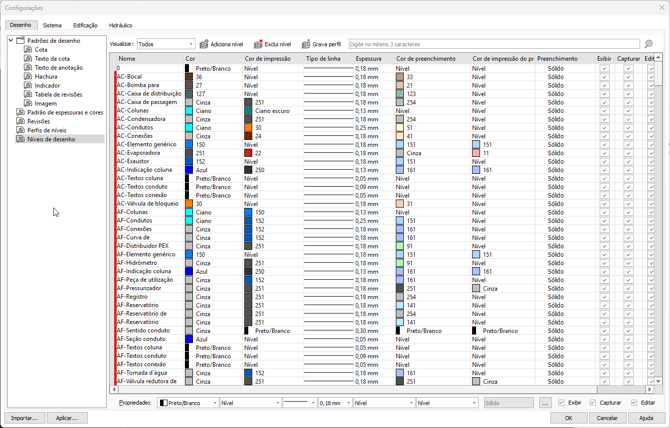Click the Aplicar button

[x=67, y=418]
